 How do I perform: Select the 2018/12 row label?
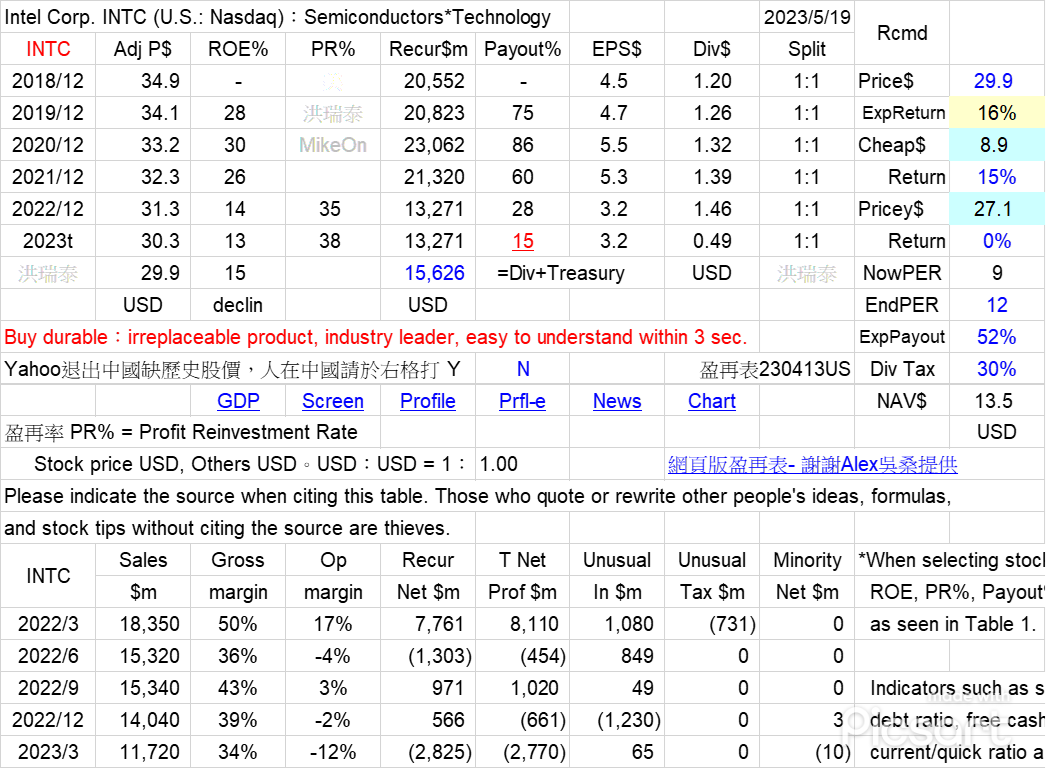tap(48, 81)
